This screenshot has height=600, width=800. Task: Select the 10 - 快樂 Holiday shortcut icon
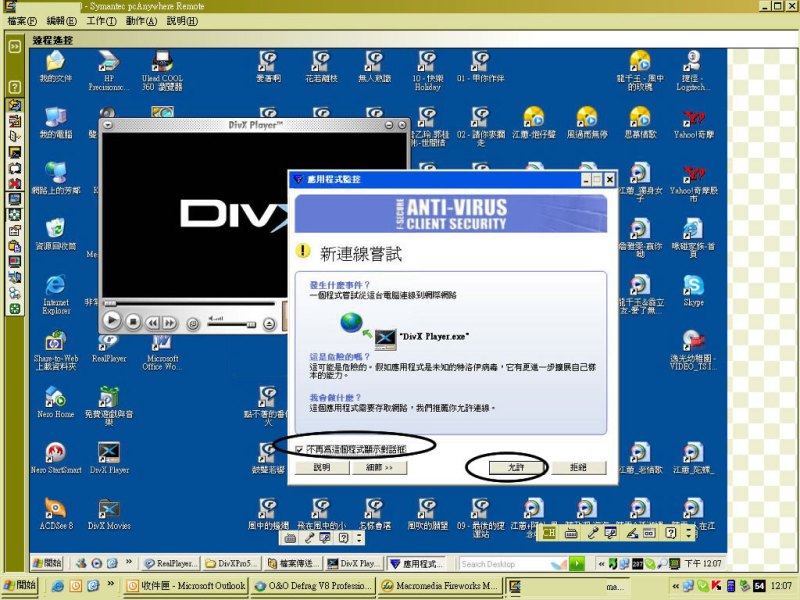coord(428,71)
